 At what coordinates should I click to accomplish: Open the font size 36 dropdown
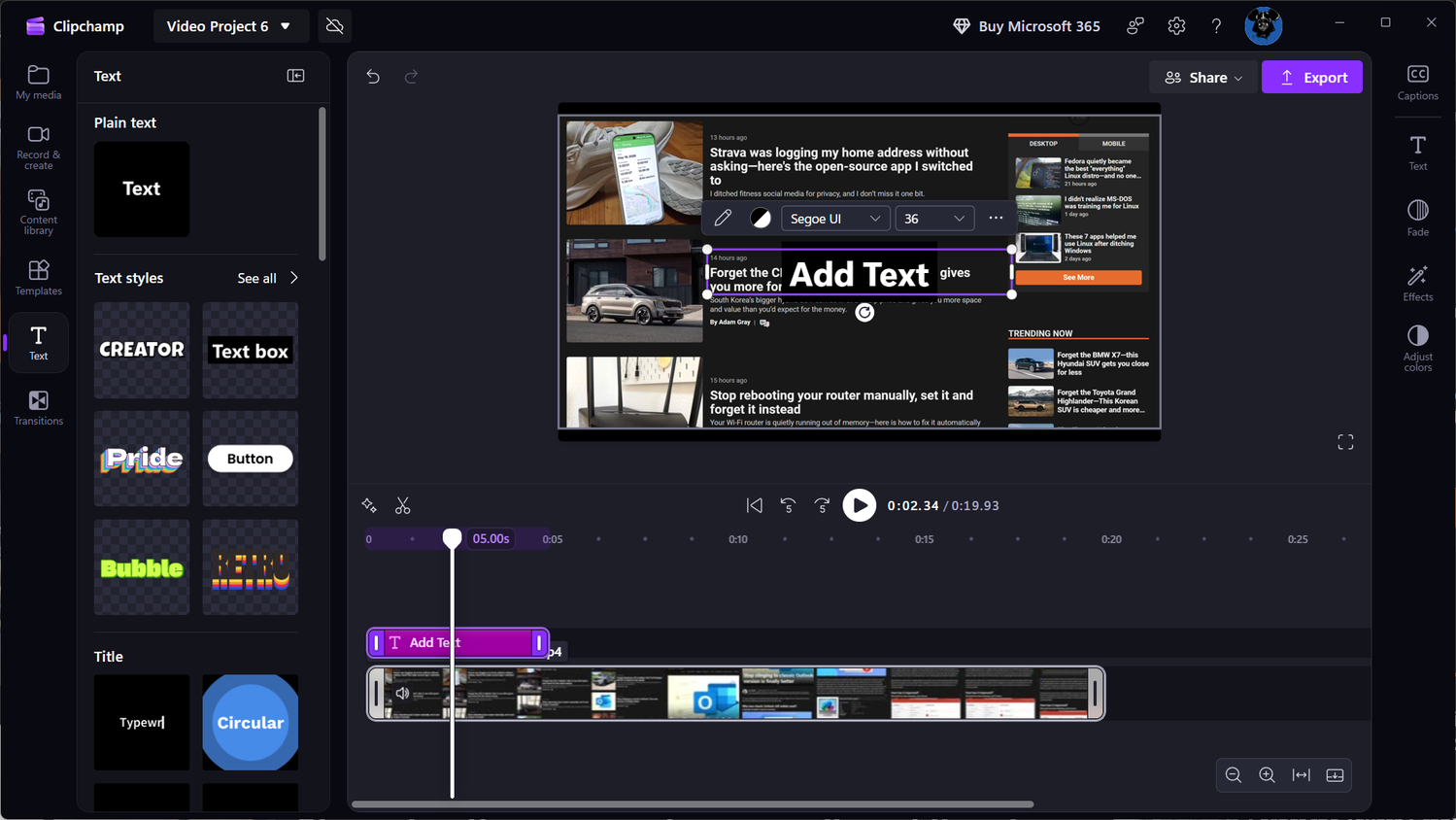[934, 219]
